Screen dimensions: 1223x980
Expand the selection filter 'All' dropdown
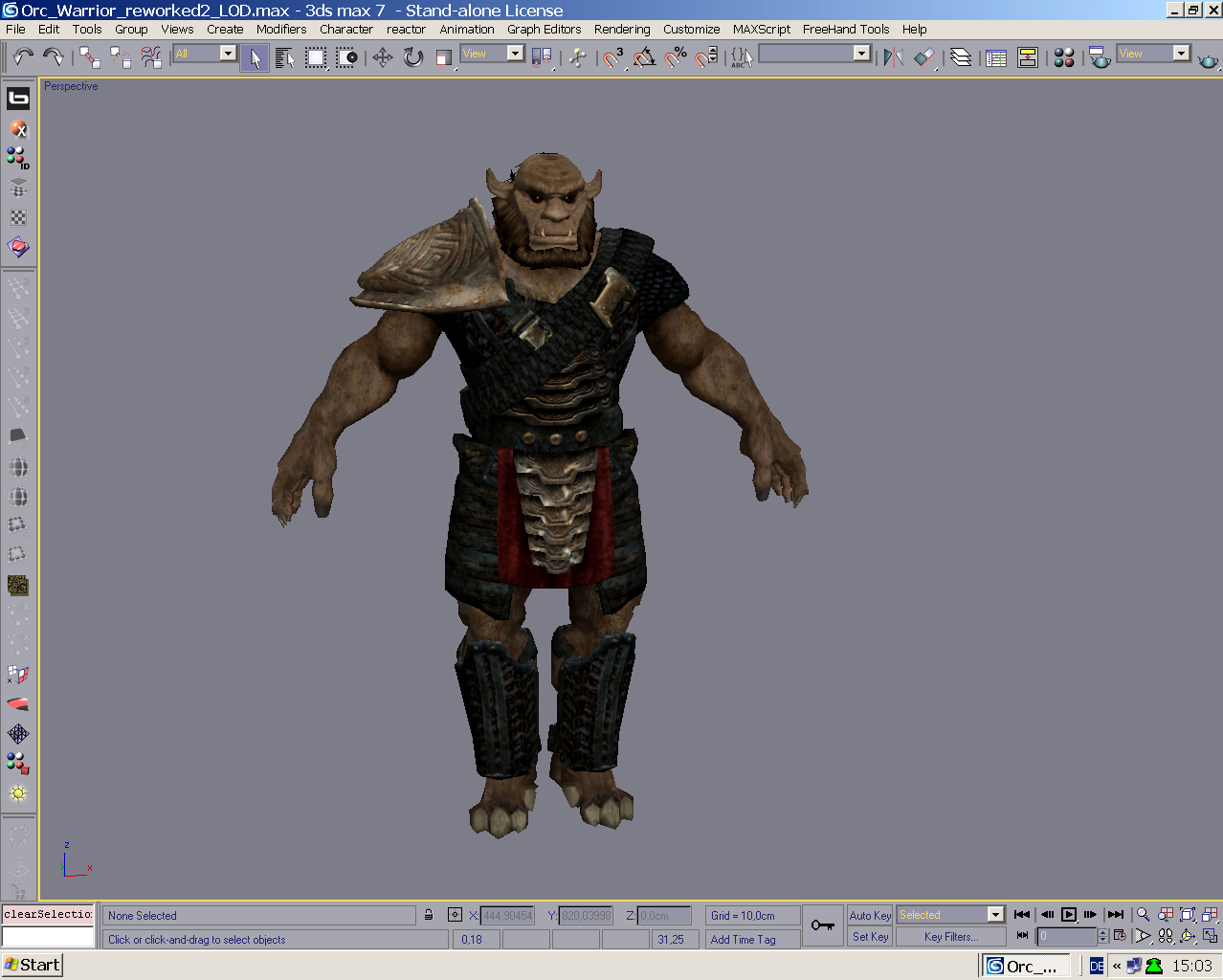tap(228, 54)
